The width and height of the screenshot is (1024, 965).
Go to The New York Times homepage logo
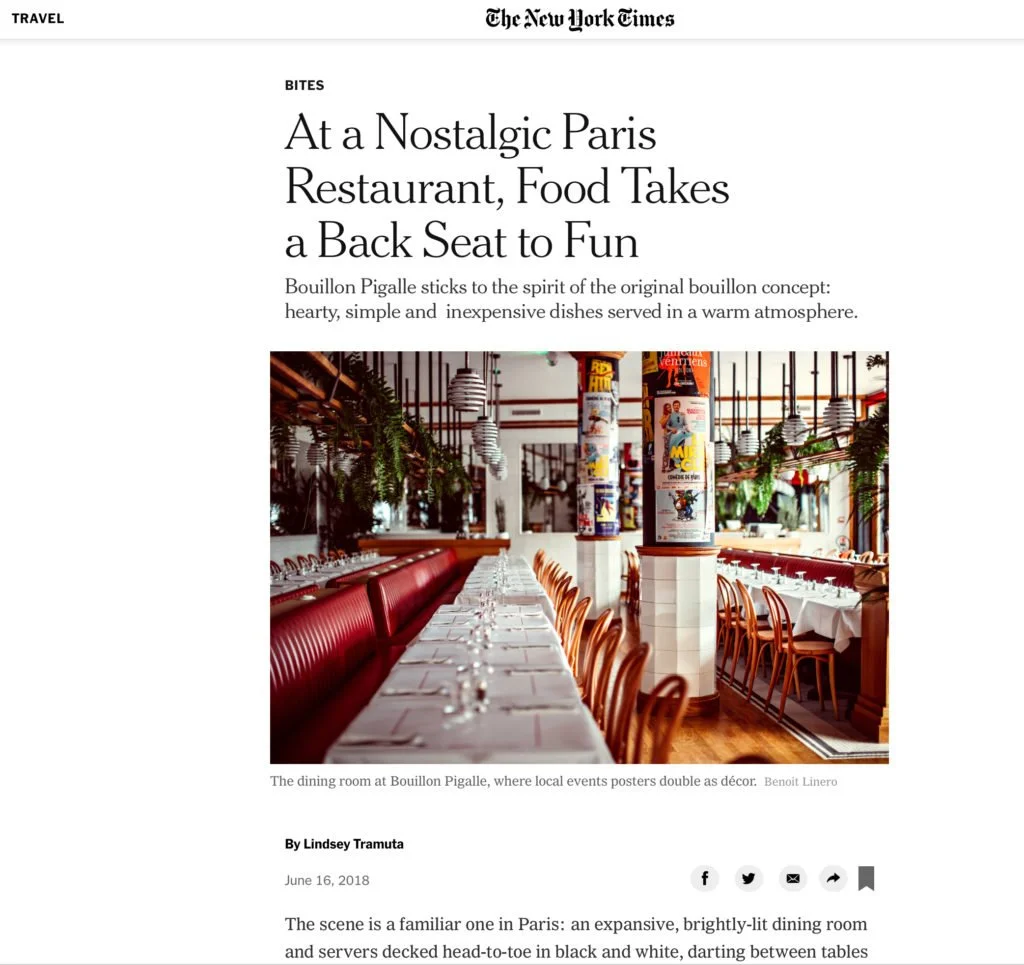tap(579, 19)
